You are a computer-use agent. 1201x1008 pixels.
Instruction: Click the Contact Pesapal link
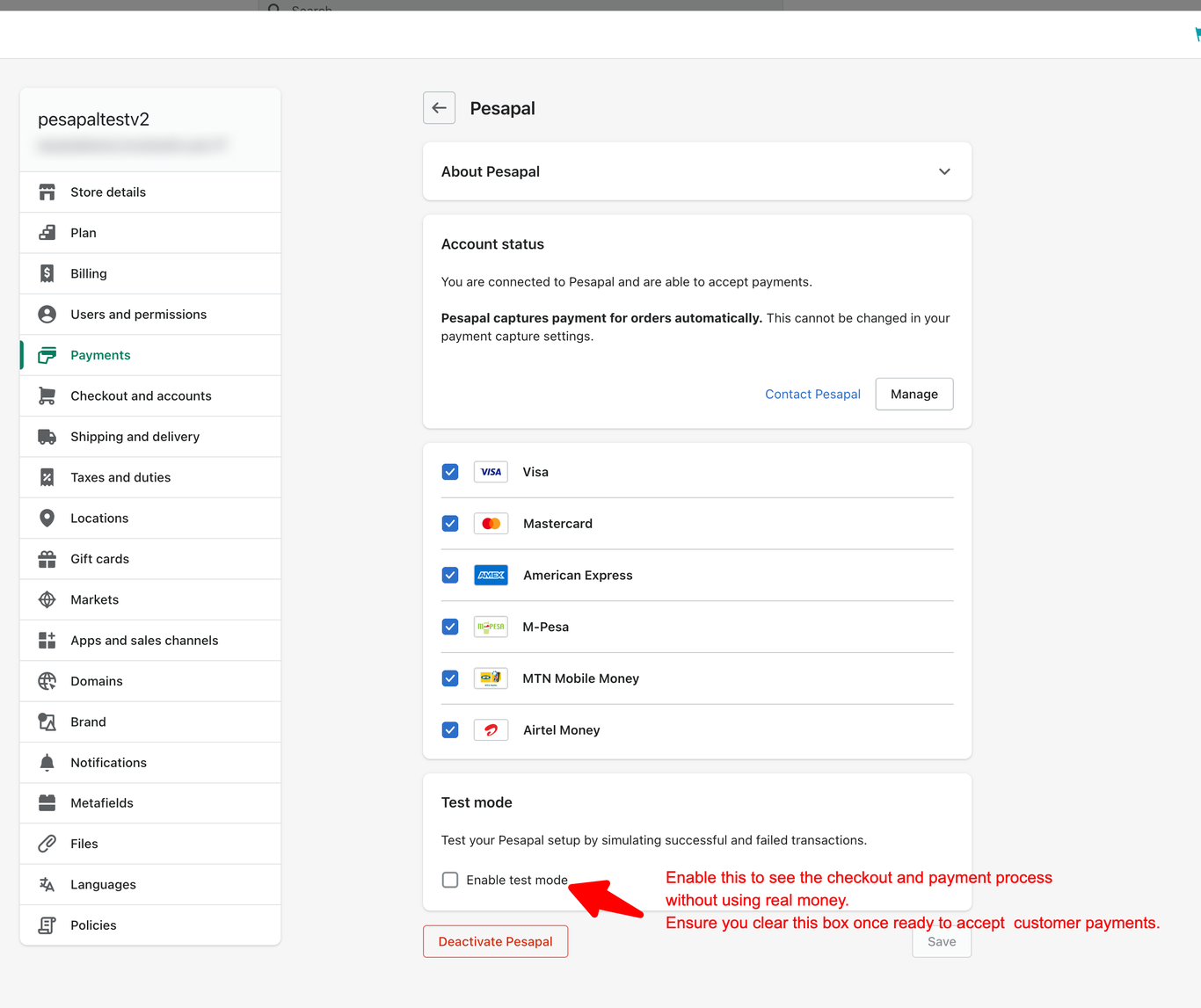812,394
